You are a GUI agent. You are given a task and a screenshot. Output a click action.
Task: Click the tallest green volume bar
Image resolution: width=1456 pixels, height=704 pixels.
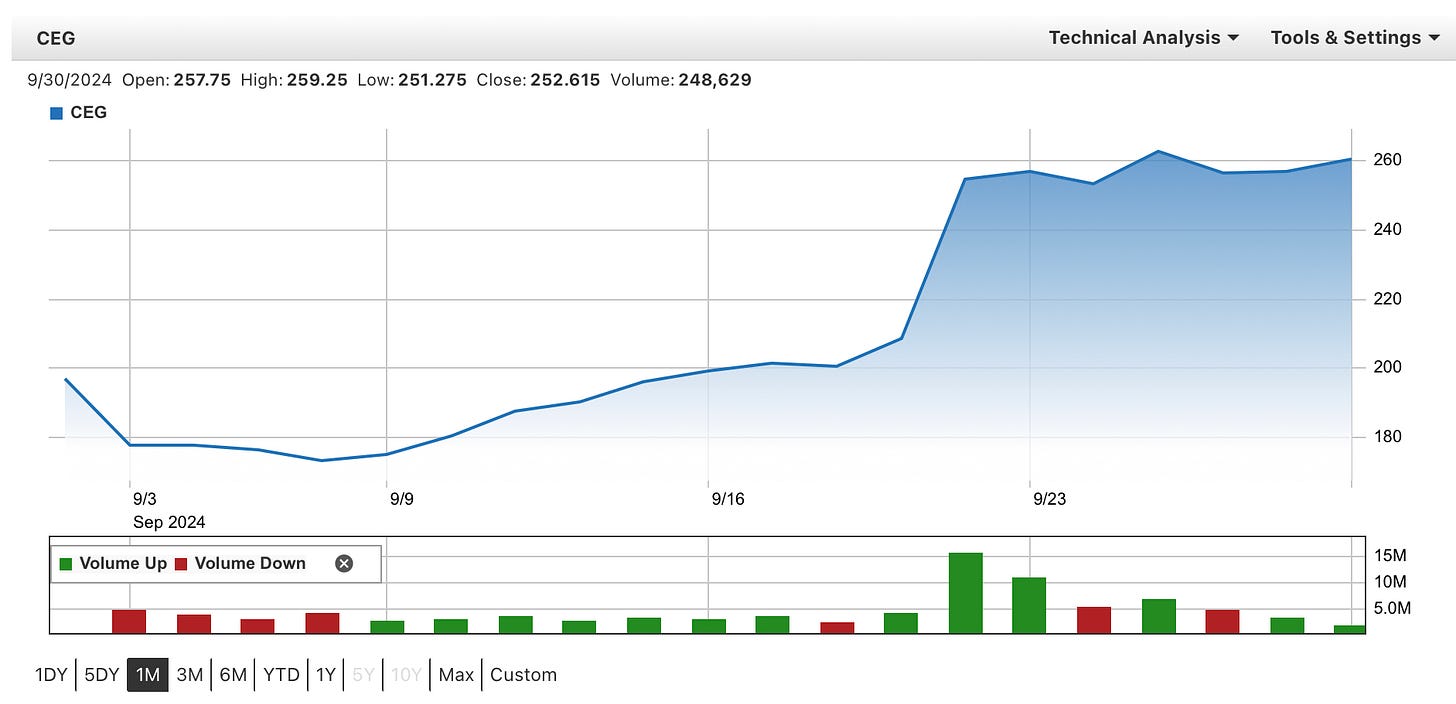click(965, 593)
